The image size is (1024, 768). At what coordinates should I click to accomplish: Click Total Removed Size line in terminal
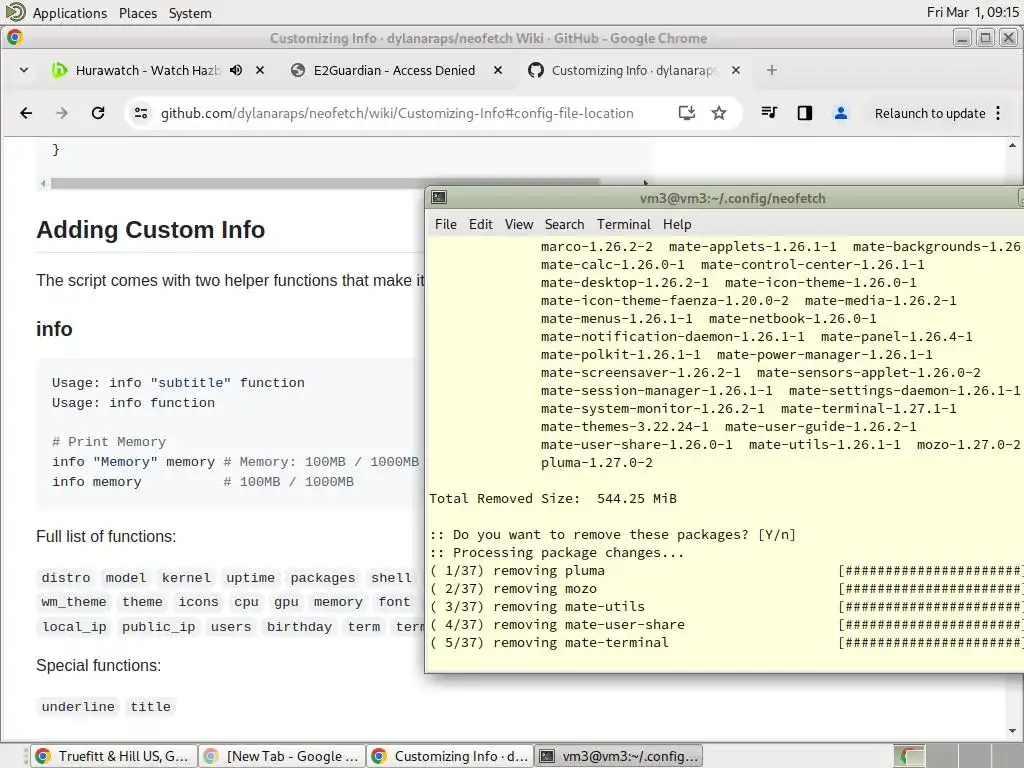(552, 498)
